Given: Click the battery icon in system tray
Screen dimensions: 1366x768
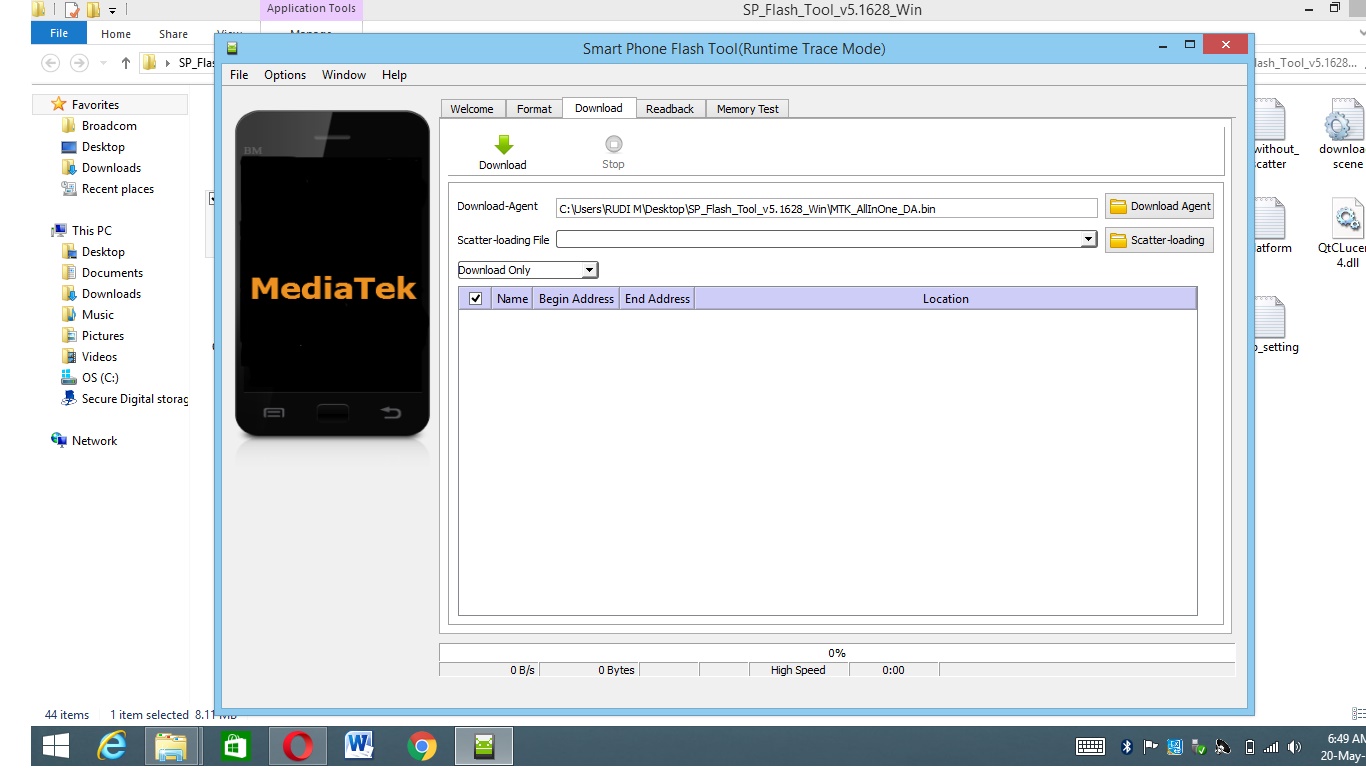Looking at the screenshot, I should [x=1249, y=747].
